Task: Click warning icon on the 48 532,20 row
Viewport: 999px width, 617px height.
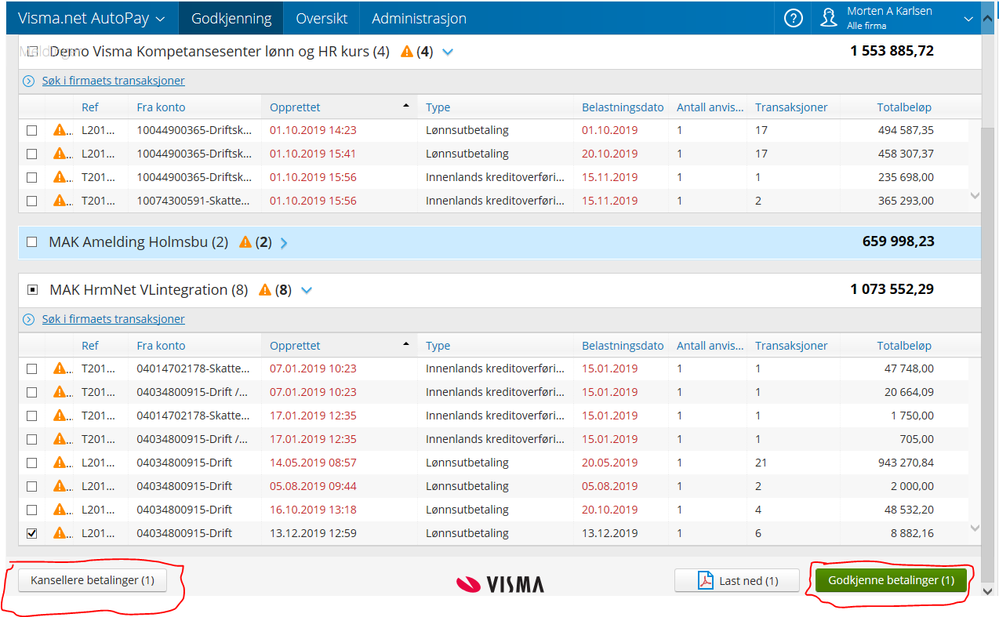Action: [x=60, y=510]
